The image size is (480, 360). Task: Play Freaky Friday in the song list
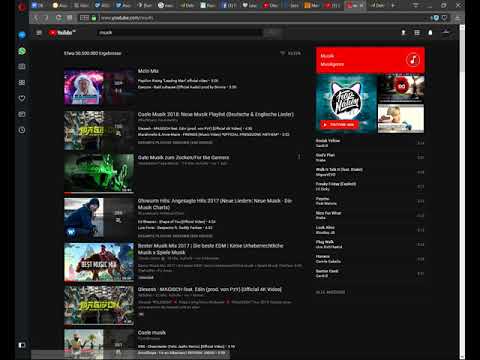(370, 186)
